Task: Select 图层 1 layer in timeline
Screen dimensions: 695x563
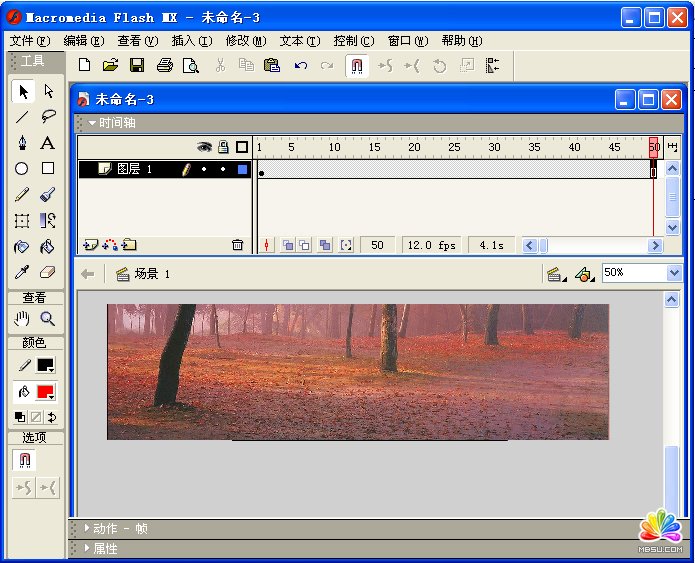Action: (x=134, y=170)
